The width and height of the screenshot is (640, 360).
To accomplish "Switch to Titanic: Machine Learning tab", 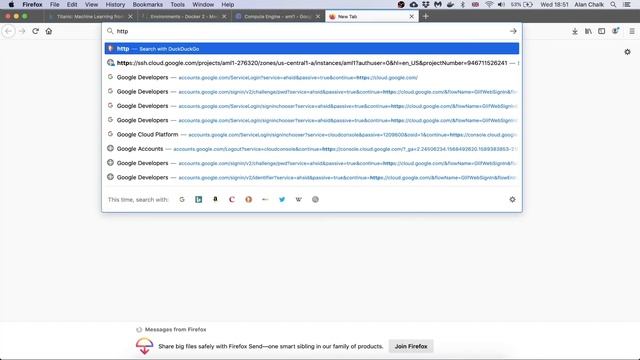I will click(x=90, y=16).
